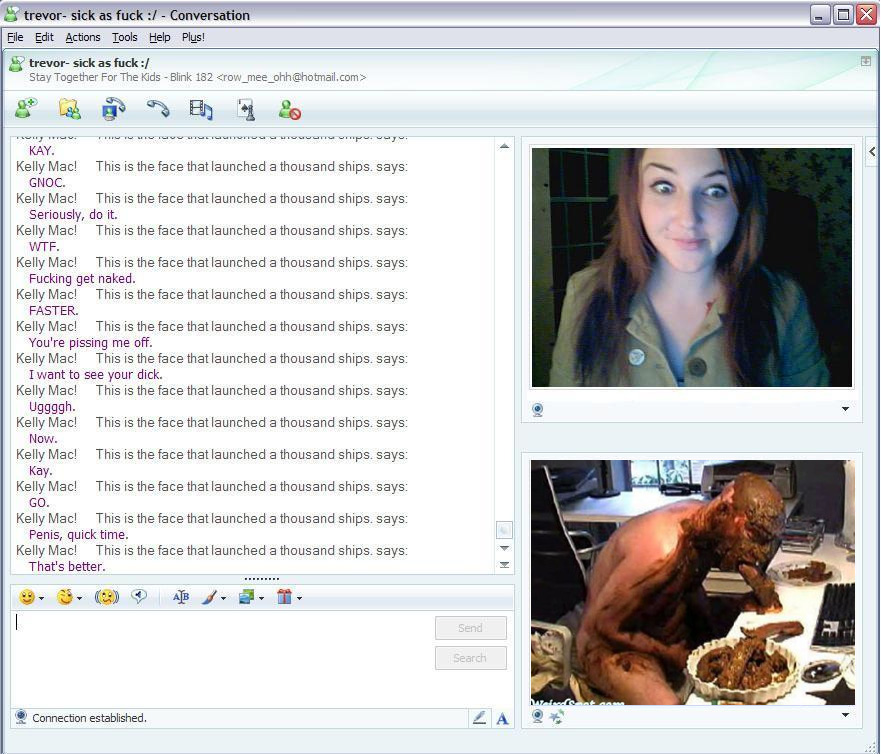Send a nudge with the nudge icon
Image resolution: width=881 pixels, height=754 pixels.
107,597
